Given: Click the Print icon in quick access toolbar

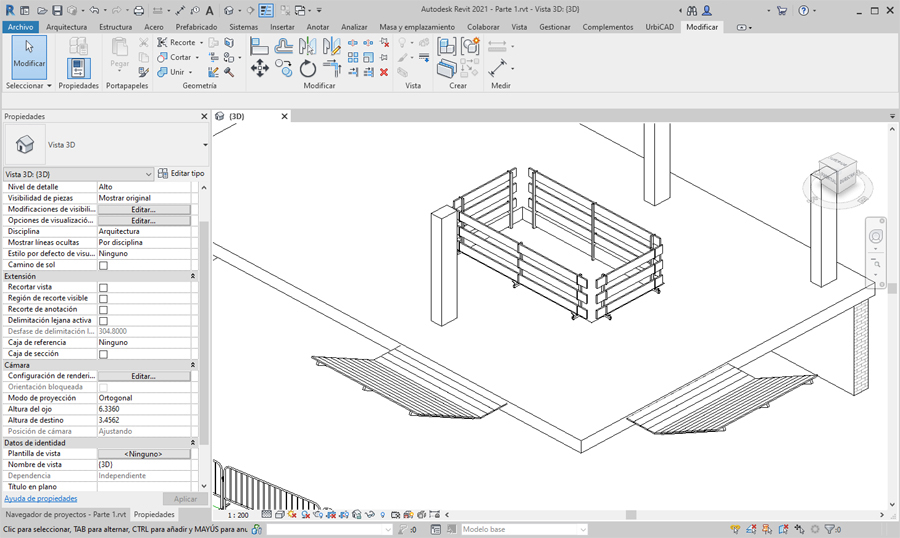Looking at the screenshot, I should (139, 11).
